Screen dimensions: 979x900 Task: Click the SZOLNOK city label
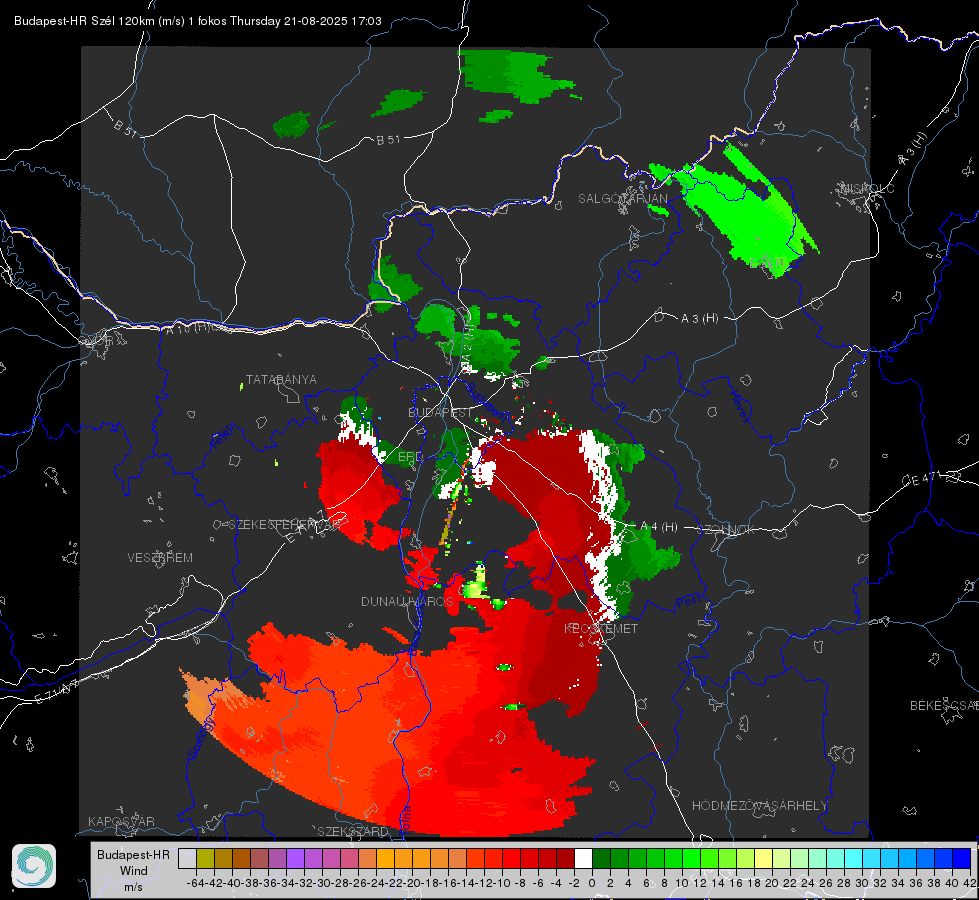point(726,529)
